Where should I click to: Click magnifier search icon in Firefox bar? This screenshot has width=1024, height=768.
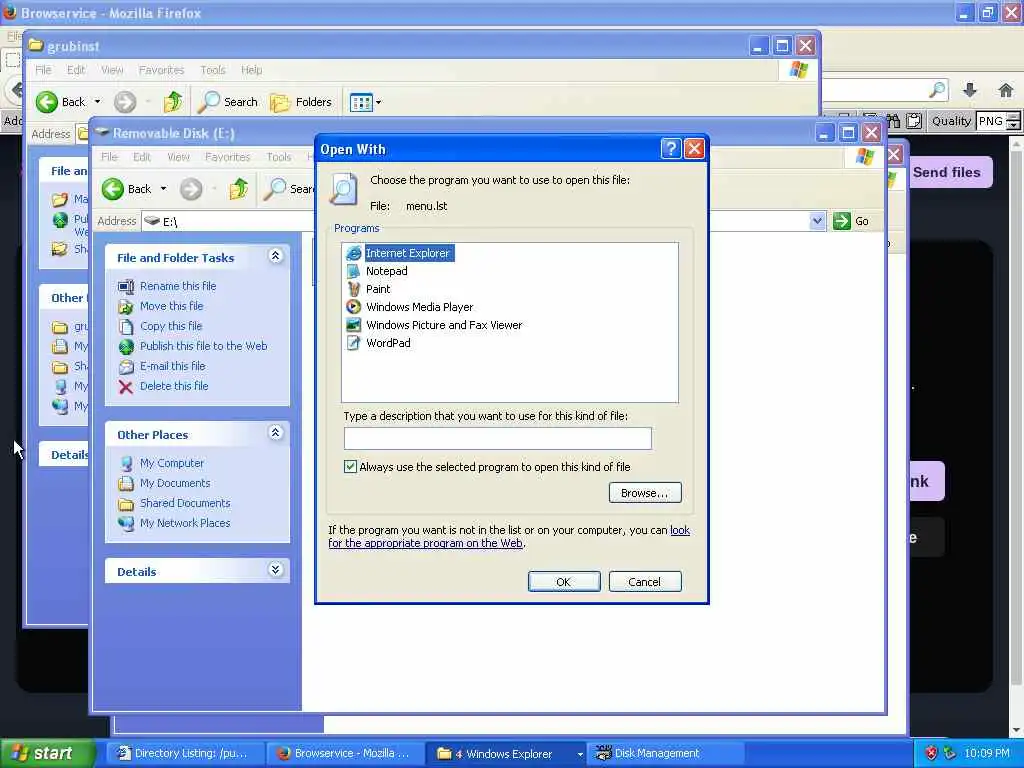click(x=938, y=90)
